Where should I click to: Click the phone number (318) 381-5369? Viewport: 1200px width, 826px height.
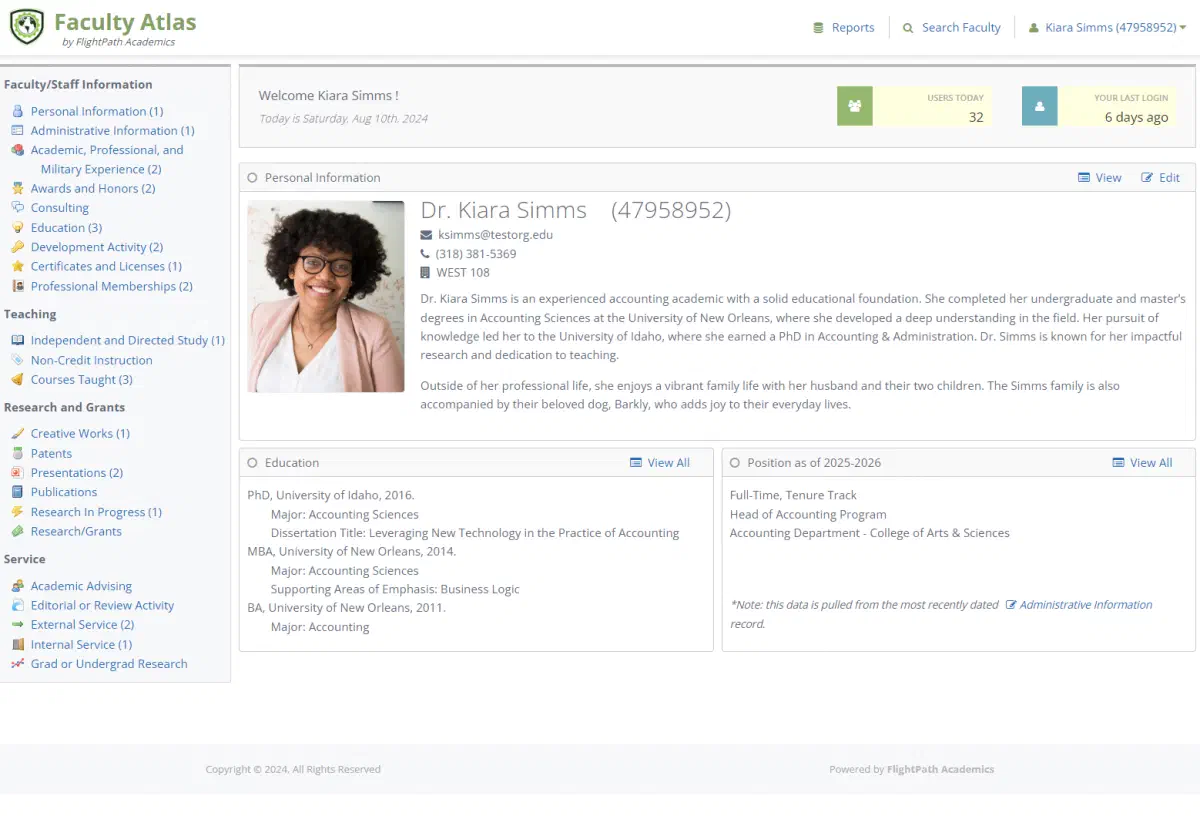tap(476, 254)
